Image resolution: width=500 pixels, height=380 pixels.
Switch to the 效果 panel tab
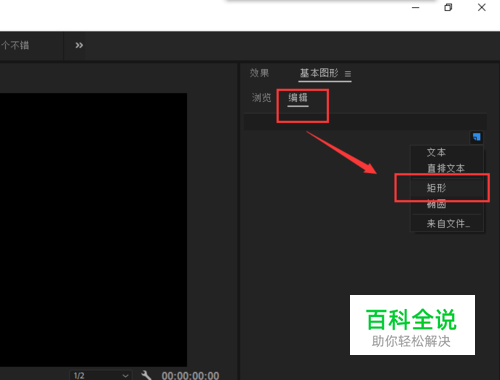coord(259,73)
